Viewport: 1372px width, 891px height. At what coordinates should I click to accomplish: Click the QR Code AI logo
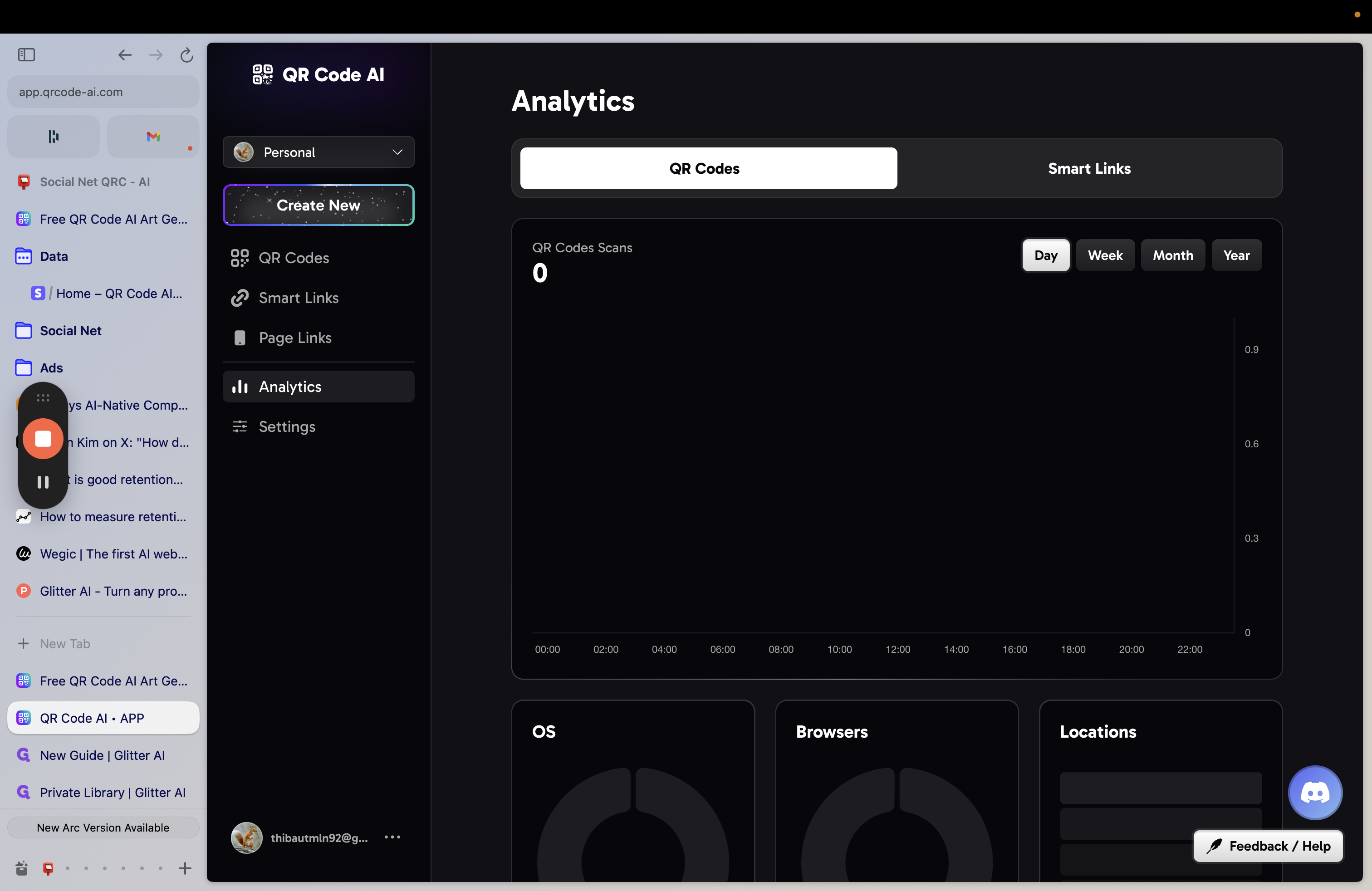318,74
